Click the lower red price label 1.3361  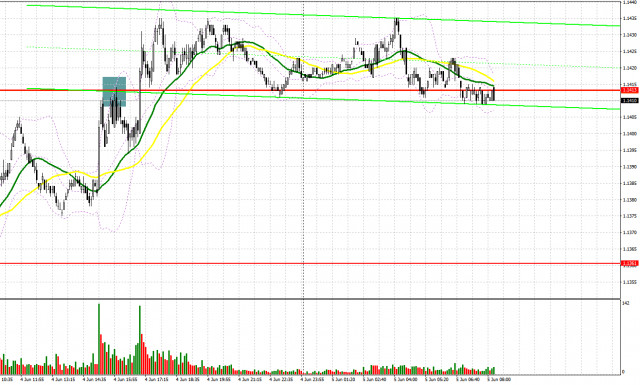coord(629,263)
